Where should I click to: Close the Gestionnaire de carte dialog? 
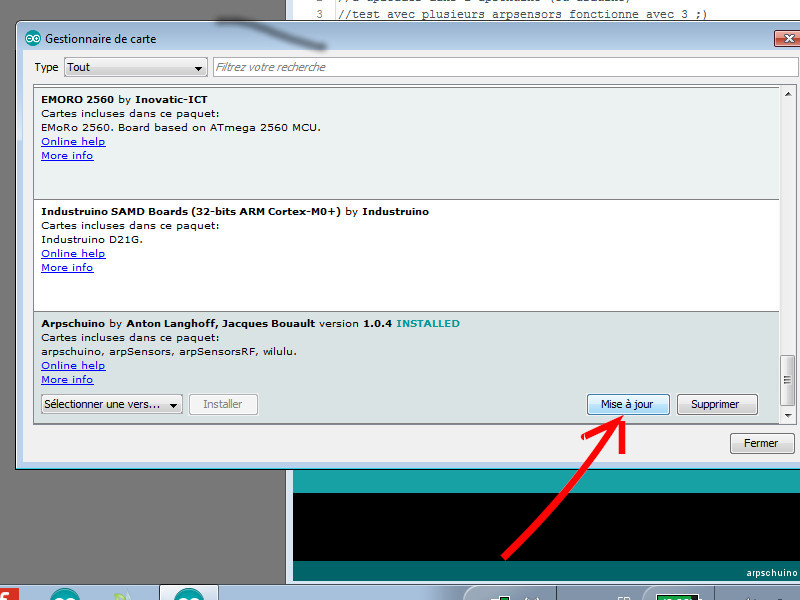pos(788,38)
